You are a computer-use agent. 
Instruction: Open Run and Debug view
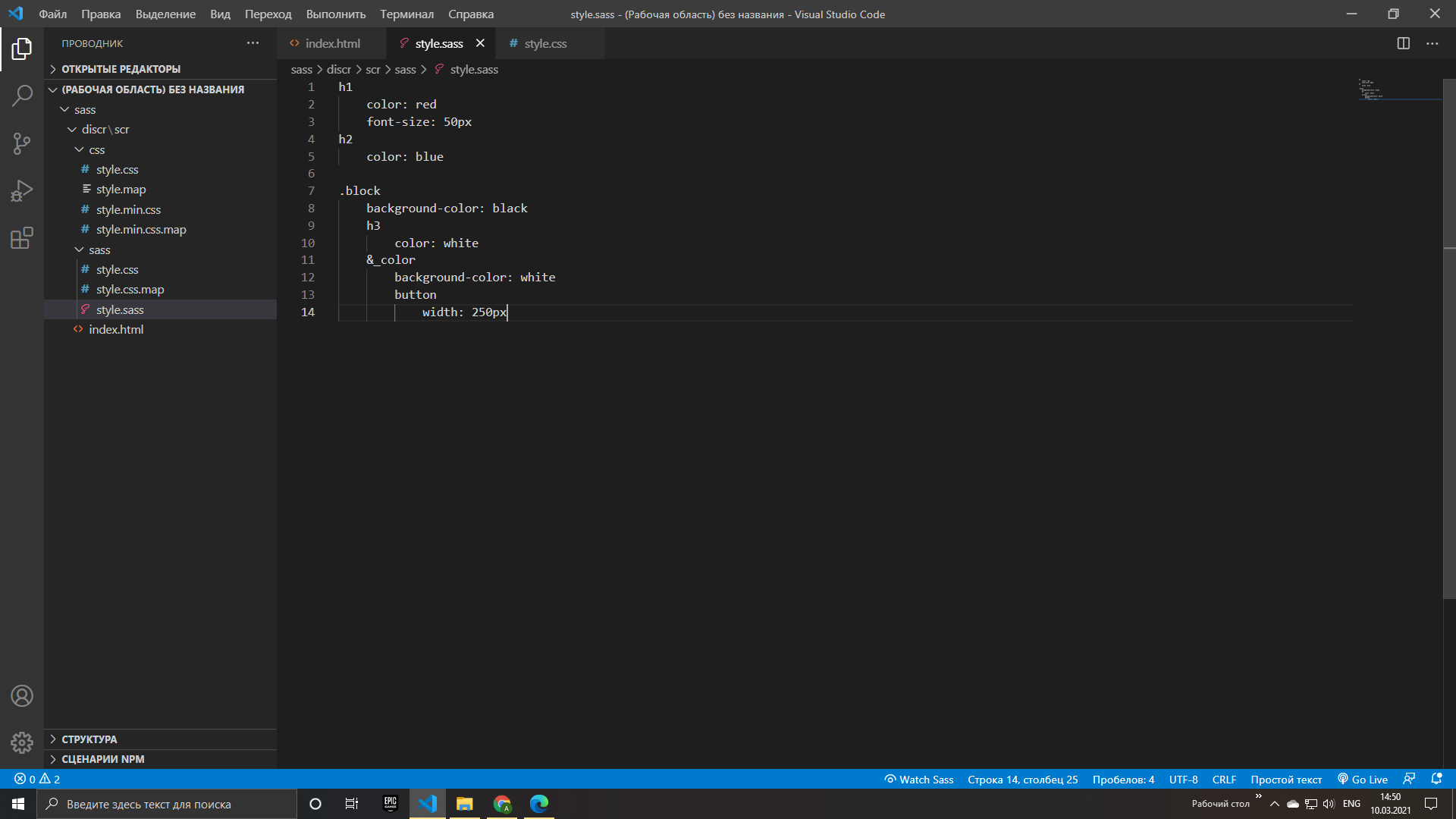point(22,190)
